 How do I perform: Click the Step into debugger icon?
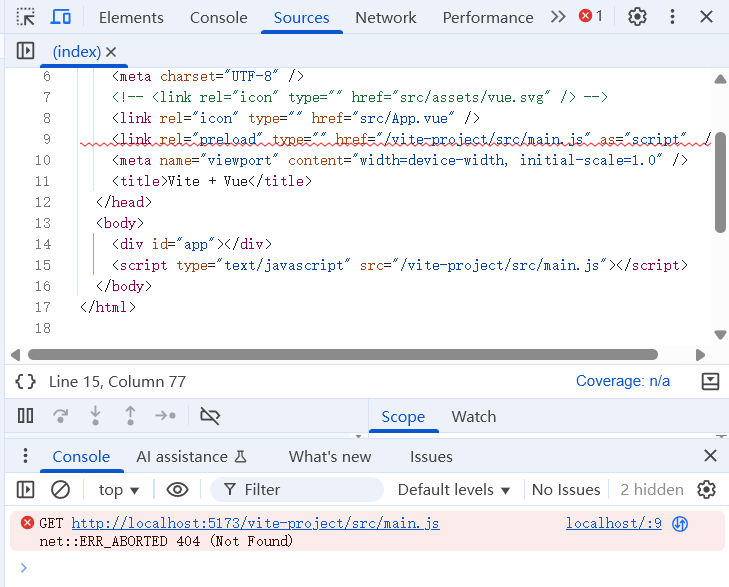coord(95,416)
